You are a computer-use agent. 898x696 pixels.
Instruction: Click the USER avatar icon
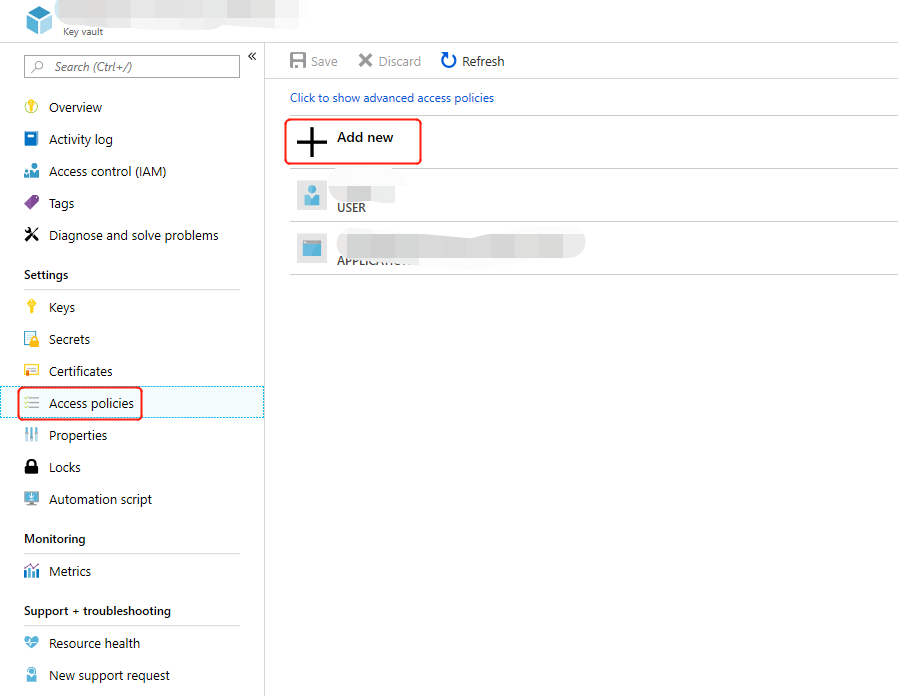coord(312,195)
